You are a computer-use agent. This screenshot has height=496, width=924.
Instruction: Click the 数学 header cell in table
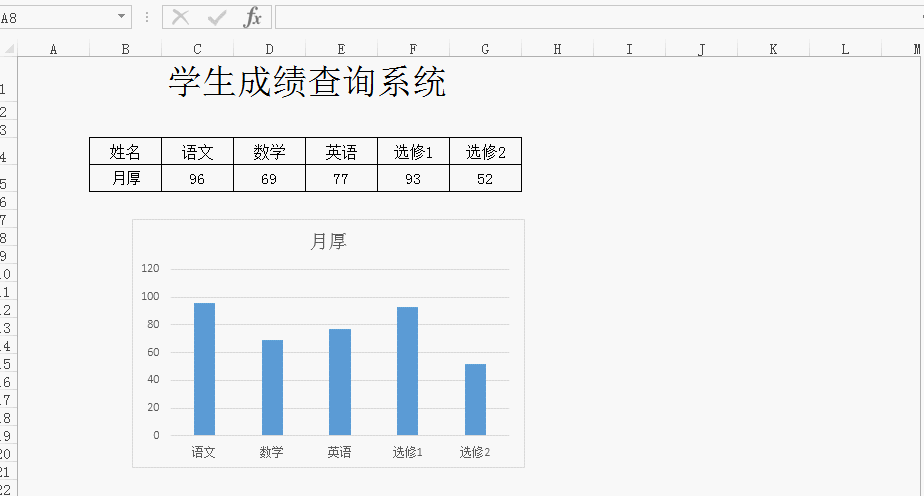point(269,151)
